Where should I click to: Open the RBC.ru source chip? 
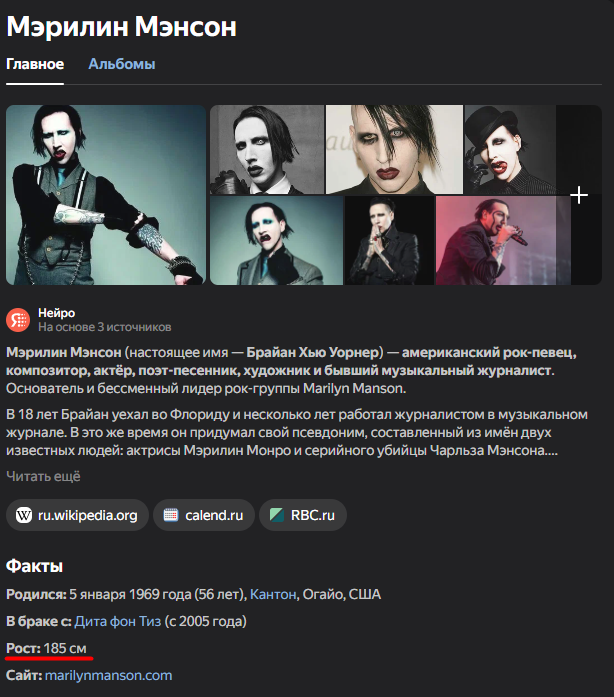click(x=303, y=515)
